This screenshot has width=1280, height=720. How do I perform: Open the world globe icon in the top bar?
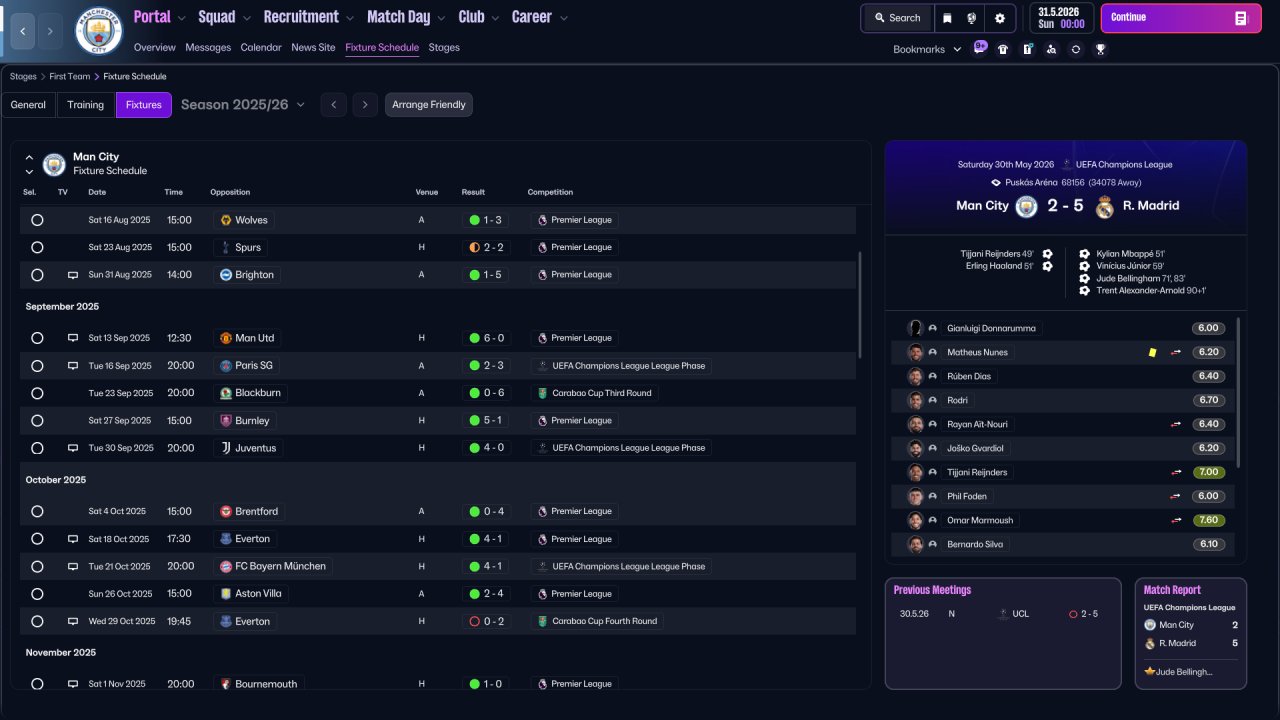click(972, 18)
